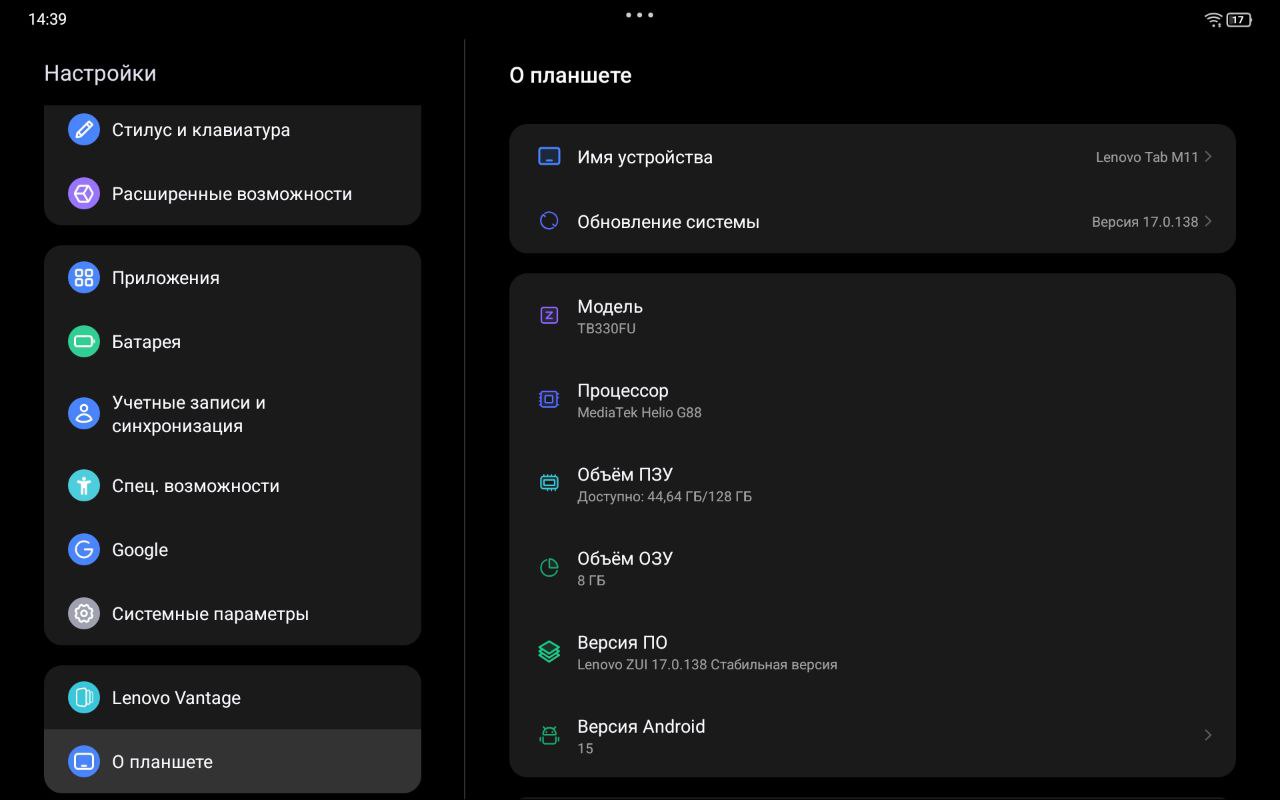This screenshot has width=1280, height=800.
Task: Open system update chevron arrow
Action: (x=1208, y=221)
